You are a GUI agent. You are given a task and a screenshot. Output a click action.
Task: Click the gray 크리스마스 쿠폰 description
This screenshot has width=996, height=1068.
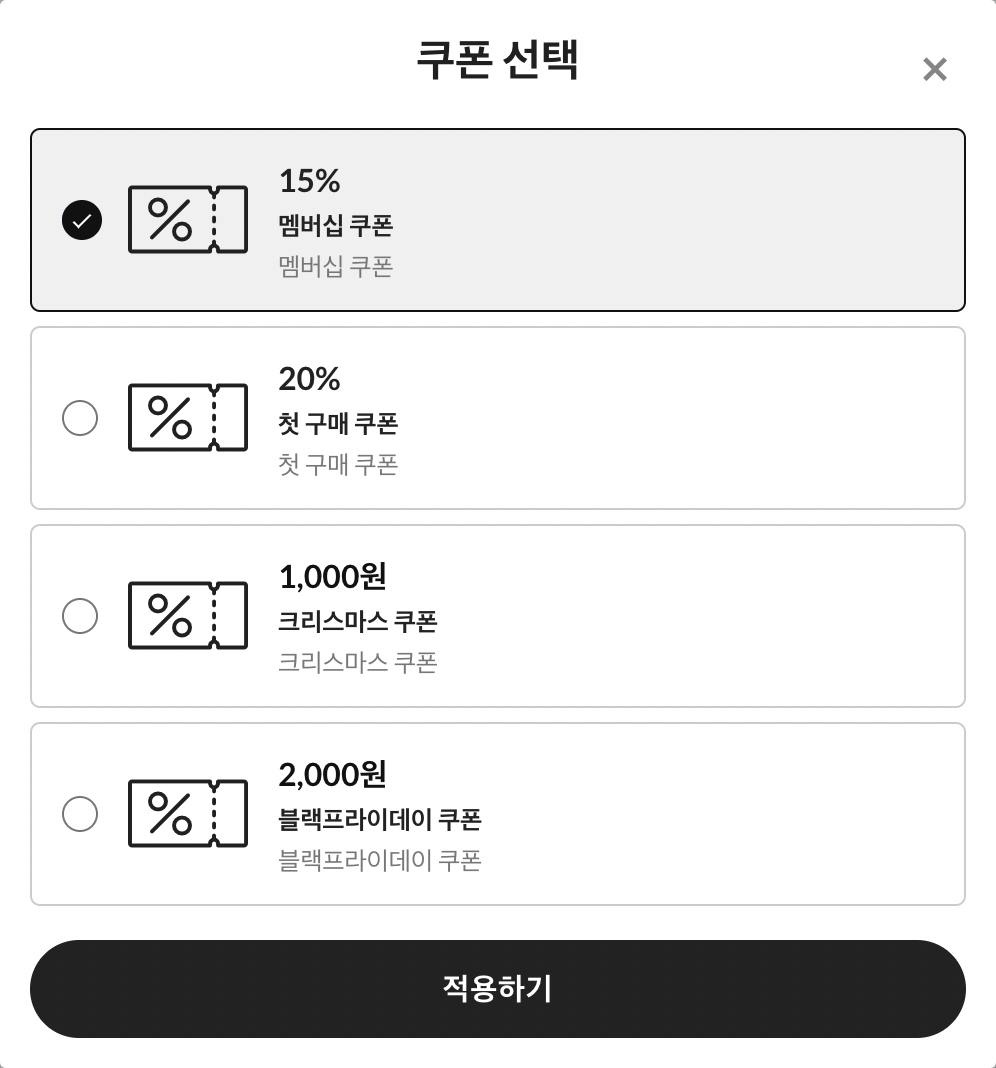coord(358,662)
